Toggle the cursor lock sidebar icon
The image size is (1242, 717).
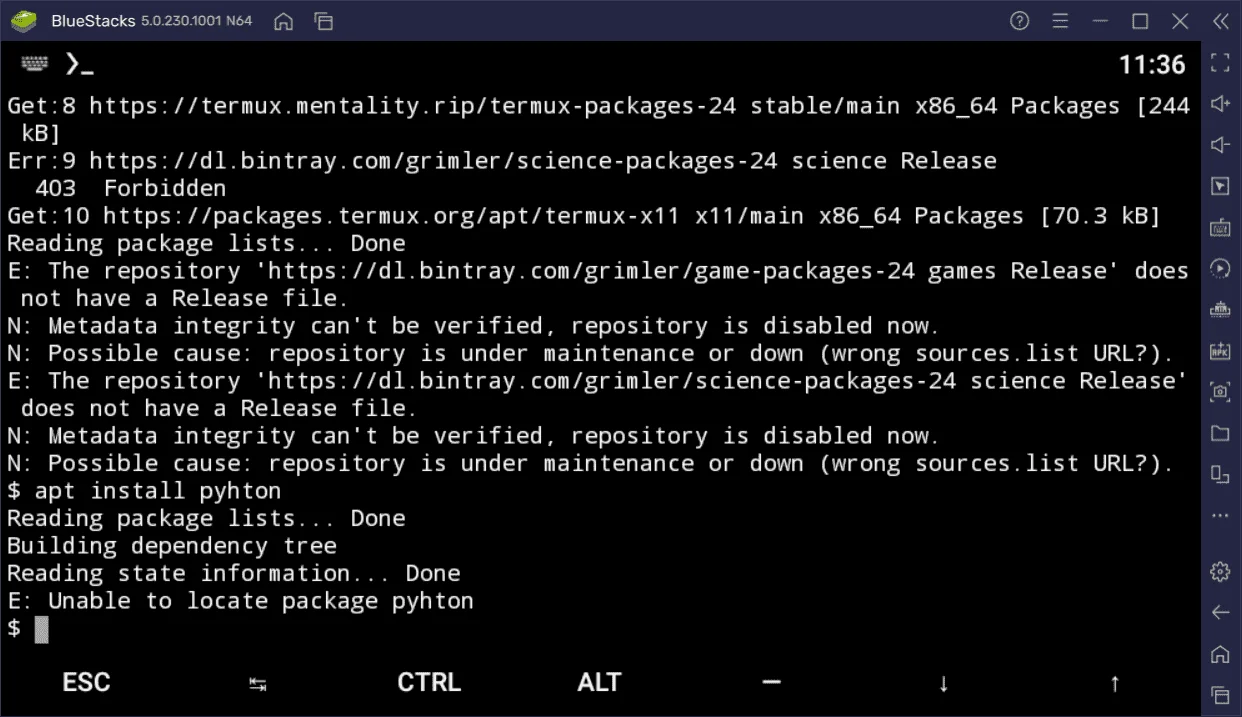pyautogui.click(x=1220, y=186)
